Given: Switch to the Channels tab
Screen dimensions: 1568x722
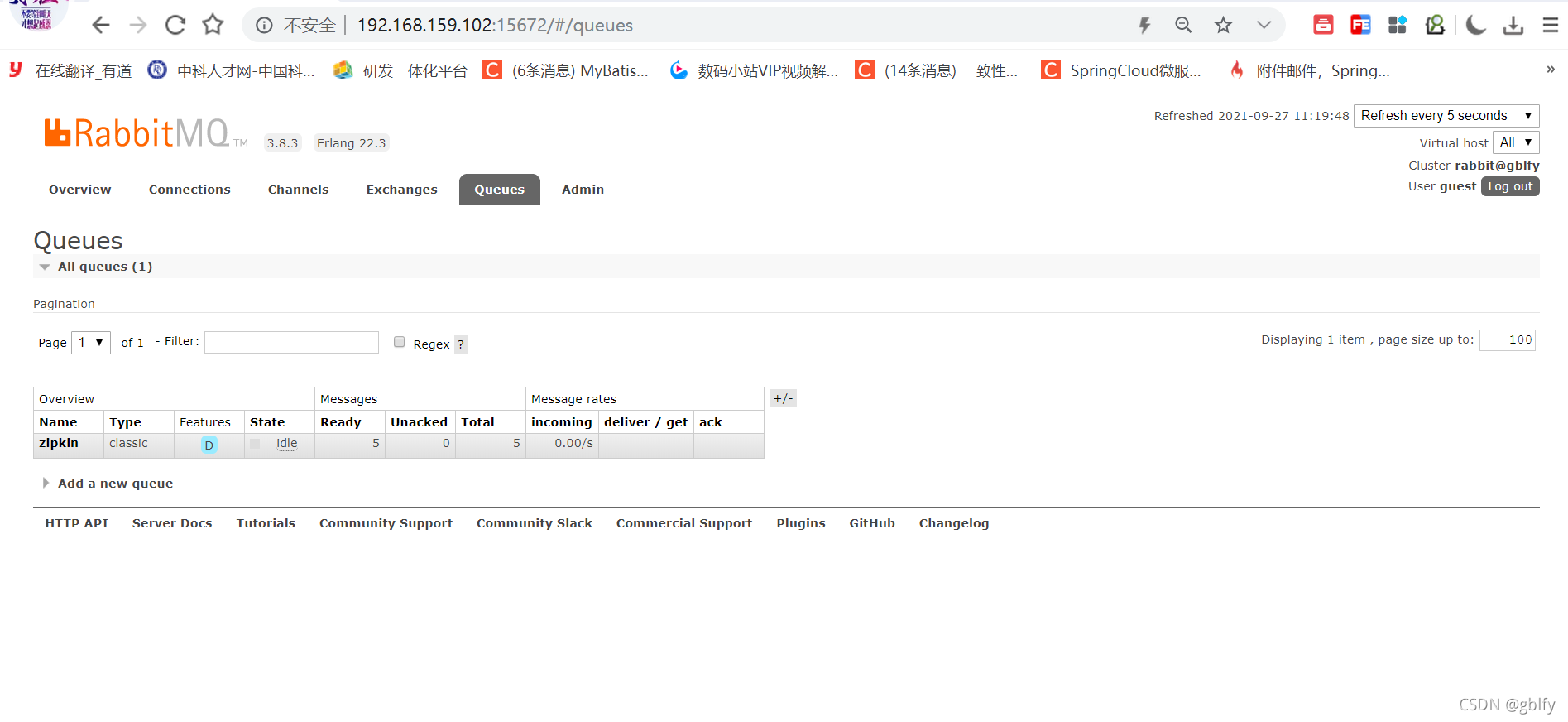Looking at the screenshot, I should click(298, 190).
